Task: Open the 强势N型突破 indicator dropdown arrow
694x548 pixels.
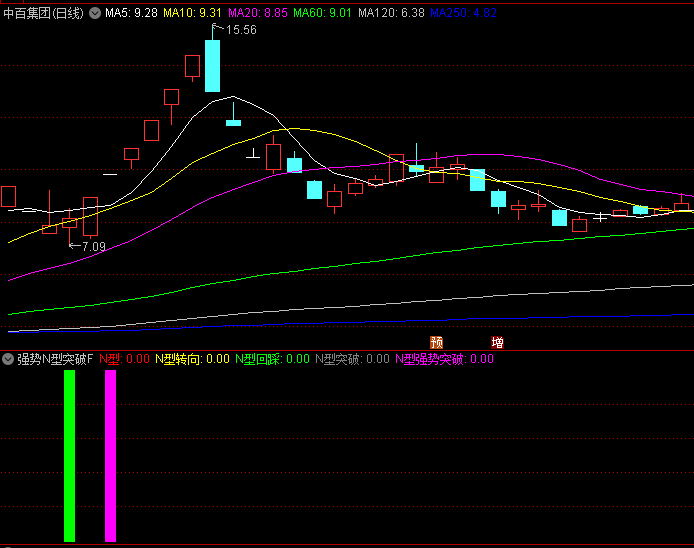Action: click(8, 359)
